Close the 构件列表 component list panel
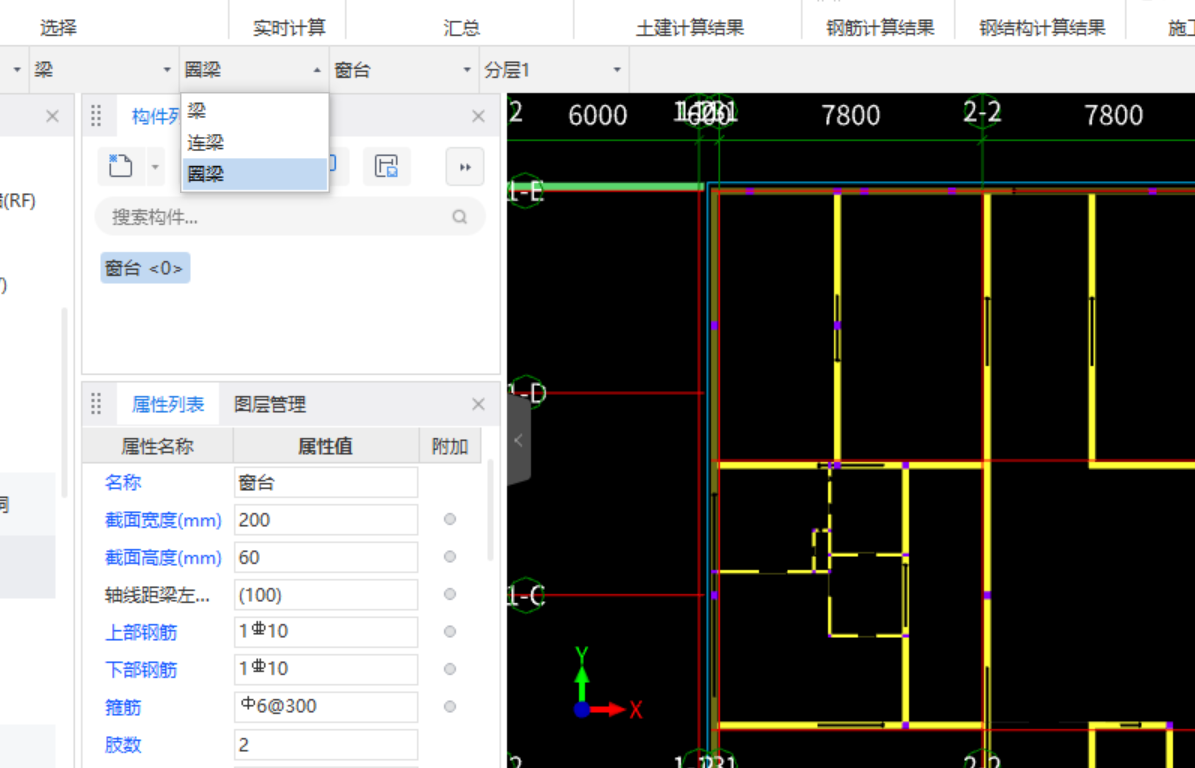Image resolution: width=1195 pixels, height=768 pixels. 479,116
